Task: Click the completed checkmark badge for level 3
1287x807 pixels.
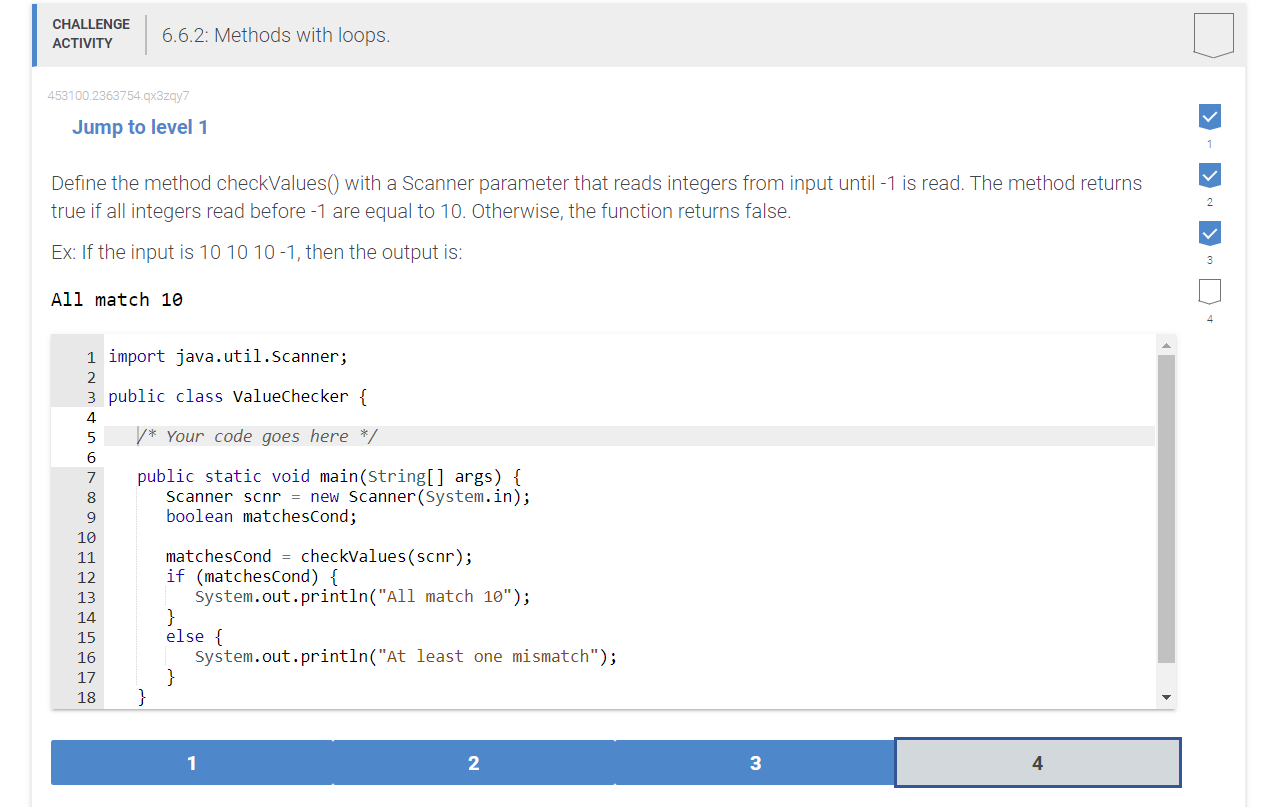Action: coord(1209,232)
